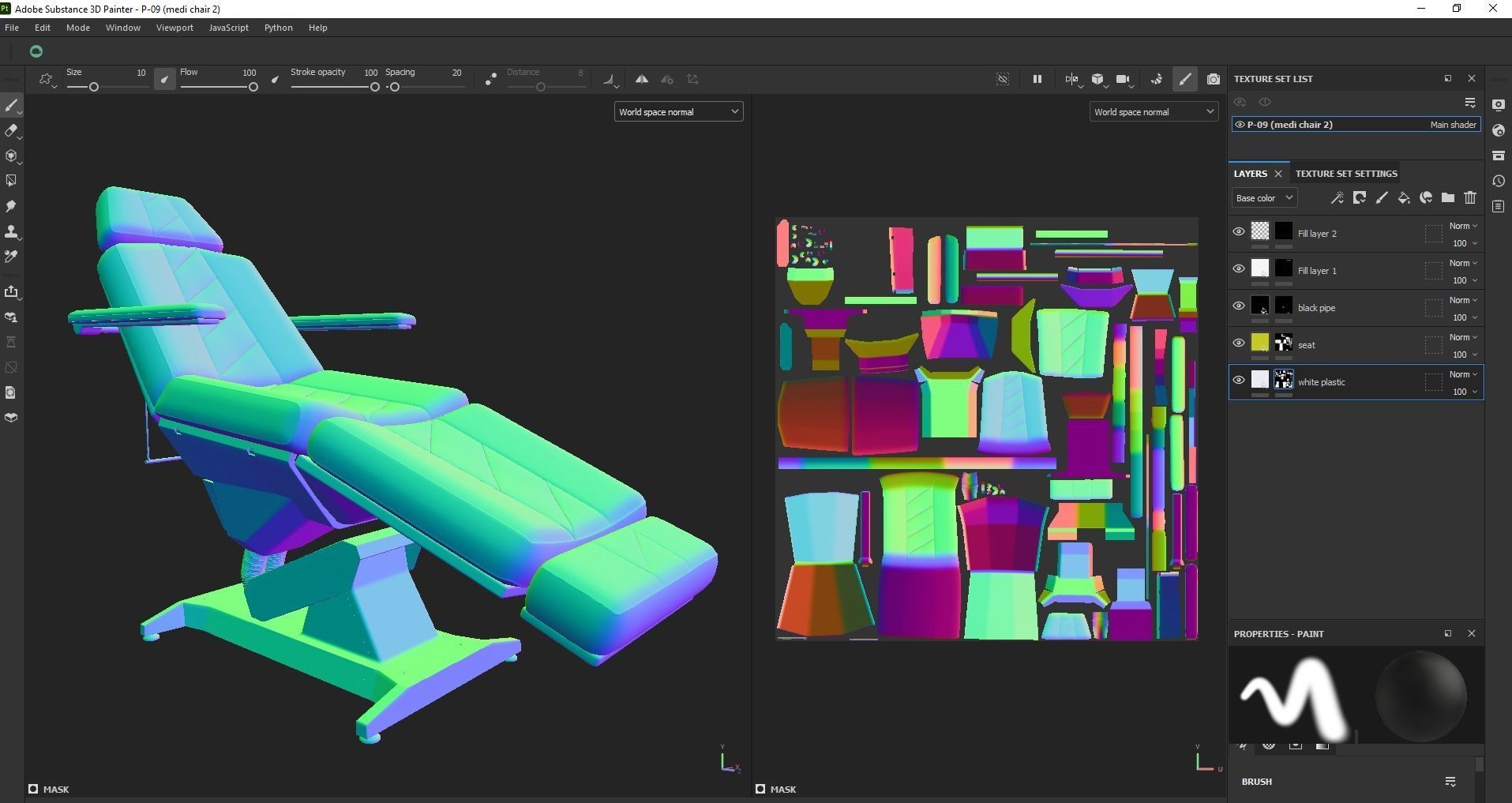Open the Python menu
Viewport: 1512px width, 803px height.
pos(279,28)
